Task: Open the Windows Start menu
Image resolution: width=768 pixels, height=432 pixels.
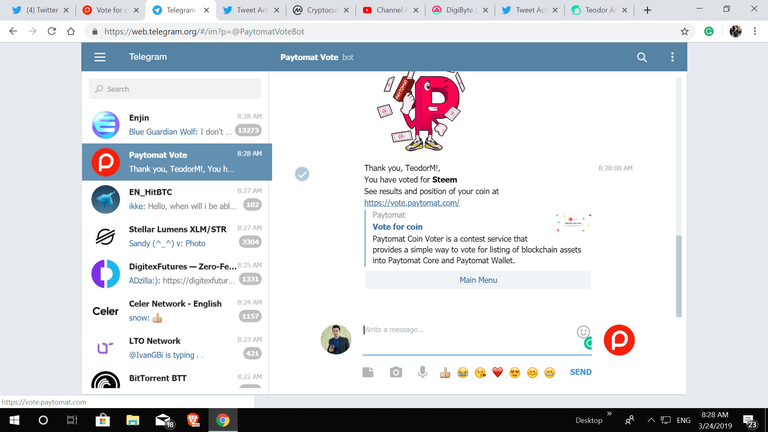Action: (14, 420)
